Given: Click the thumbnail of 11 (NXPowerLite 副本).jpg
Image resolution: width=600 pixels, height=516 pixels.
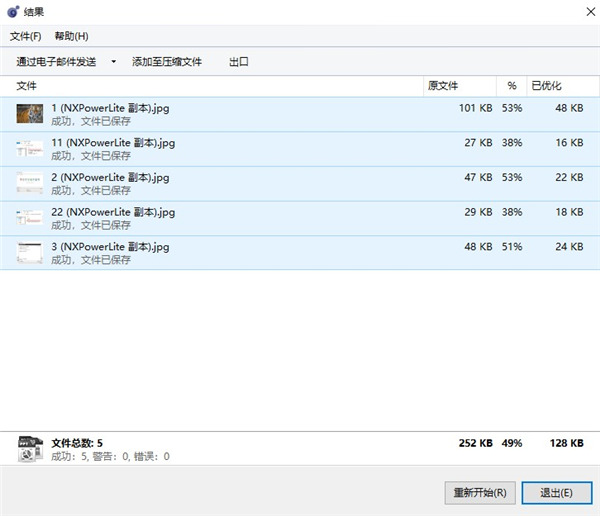Looking at the screenshot, I should pos(30,149).
